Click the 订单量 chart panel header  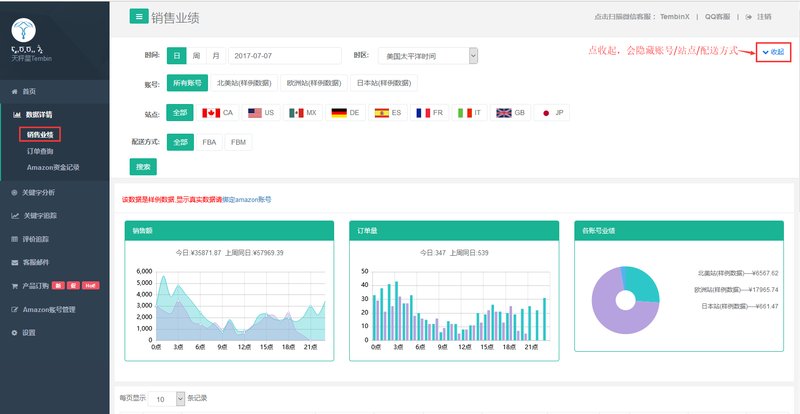[x=454, y=231]
